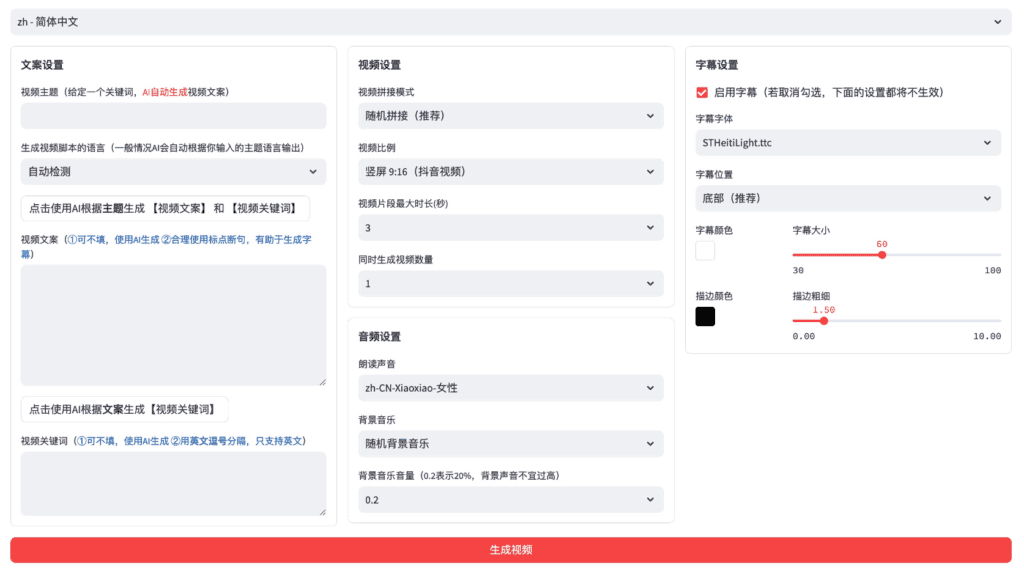Expand the 字幕位置 dropdown
Viewport: 1024px width, 577px height.
847,198
